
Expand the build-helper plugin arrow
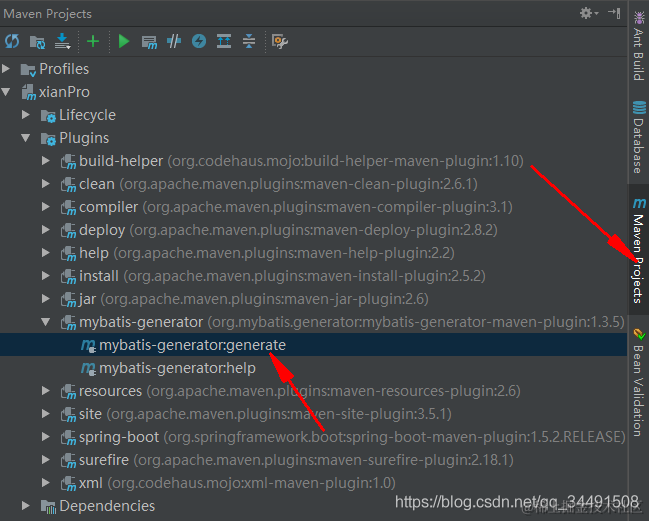pos(46,161)
